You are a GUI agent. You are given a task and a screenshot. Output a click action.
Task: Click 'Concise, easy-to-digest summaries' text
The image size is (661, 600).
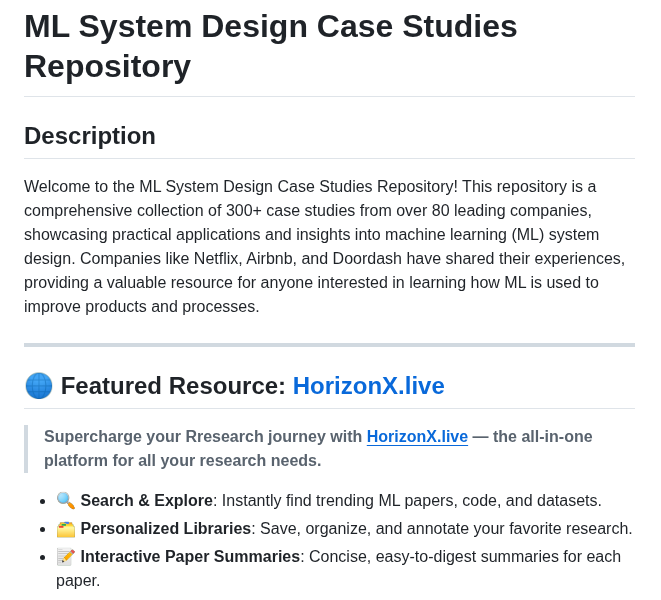tap(436, 557)
